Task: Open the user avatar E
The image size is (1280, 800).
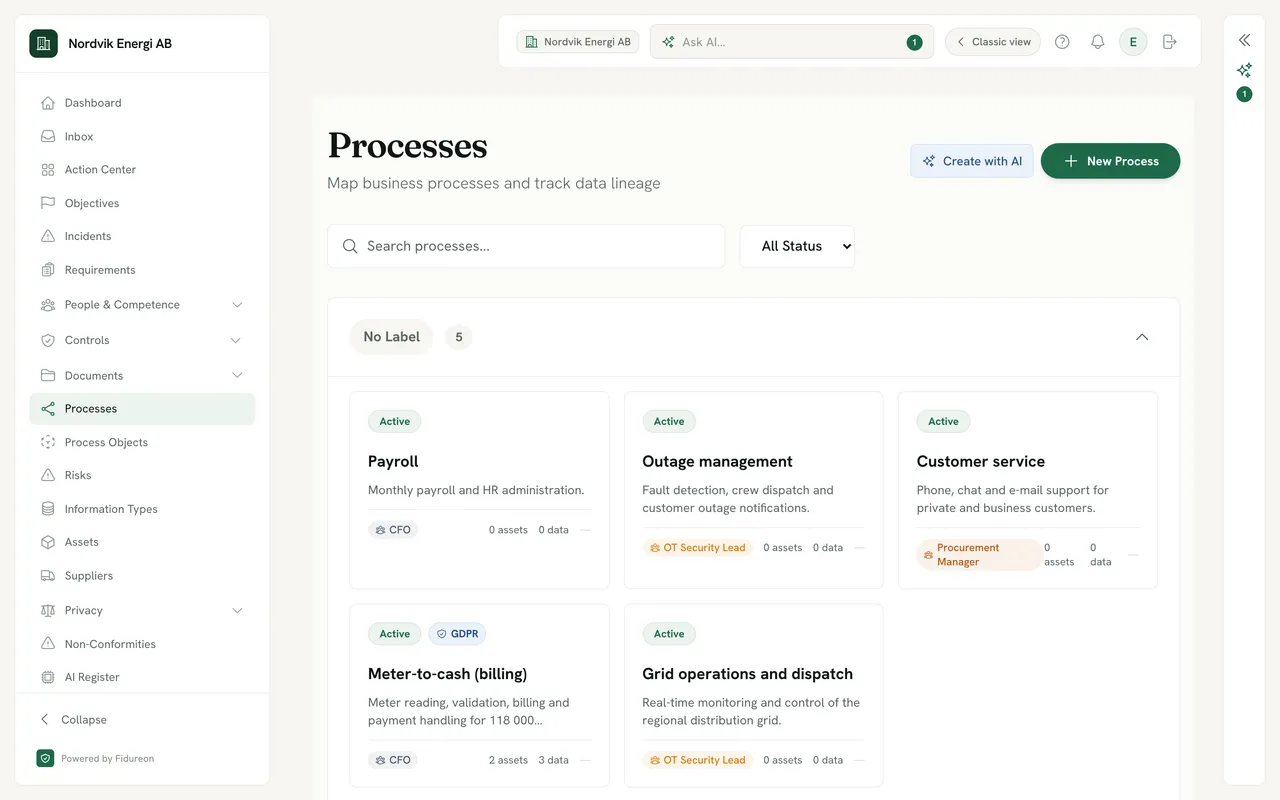Action: tap(1133, 42)
